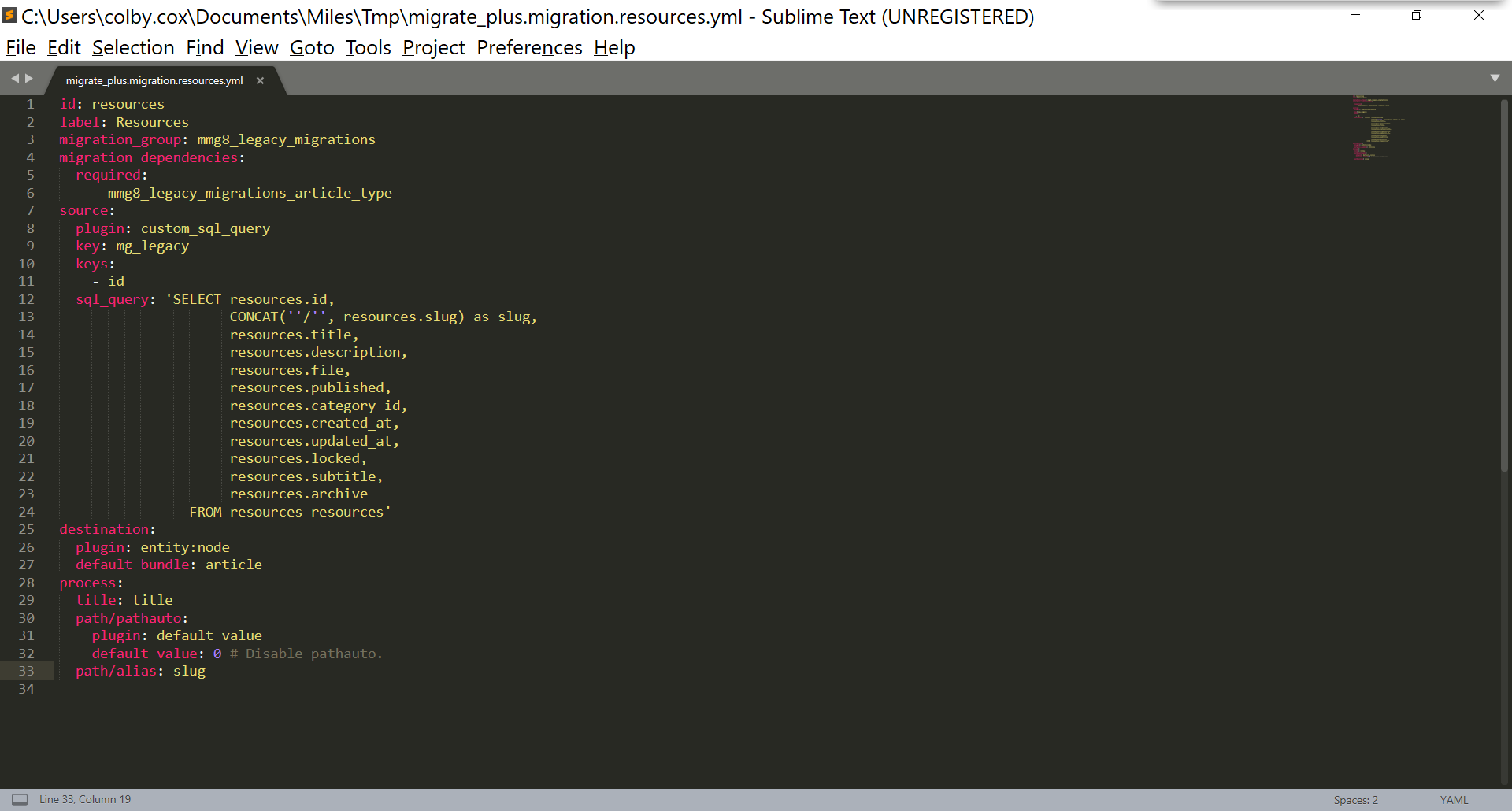Open the Edit menu
This screenshot has height=811, width=1512.
(64, 48)
